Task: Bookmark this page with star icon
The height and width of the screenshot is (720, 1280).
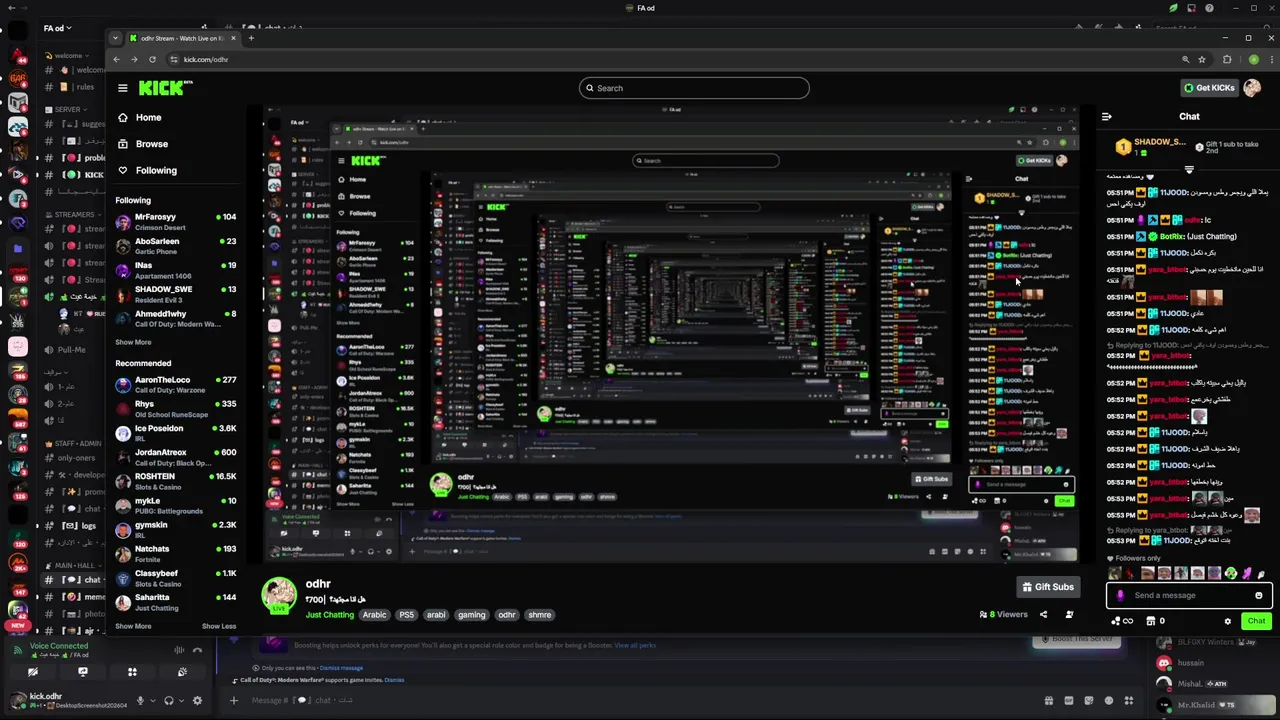Action: click(1201, 59)
